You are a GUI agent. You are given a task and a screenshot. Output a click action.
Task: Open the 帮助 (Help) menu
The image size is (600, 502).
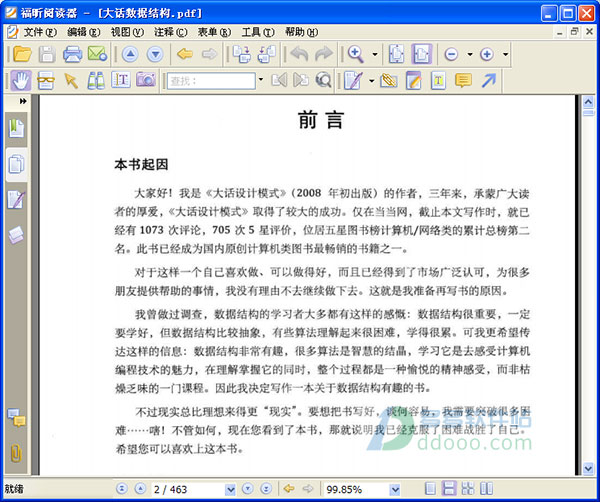pyautogui.click(x=302, y=32)
